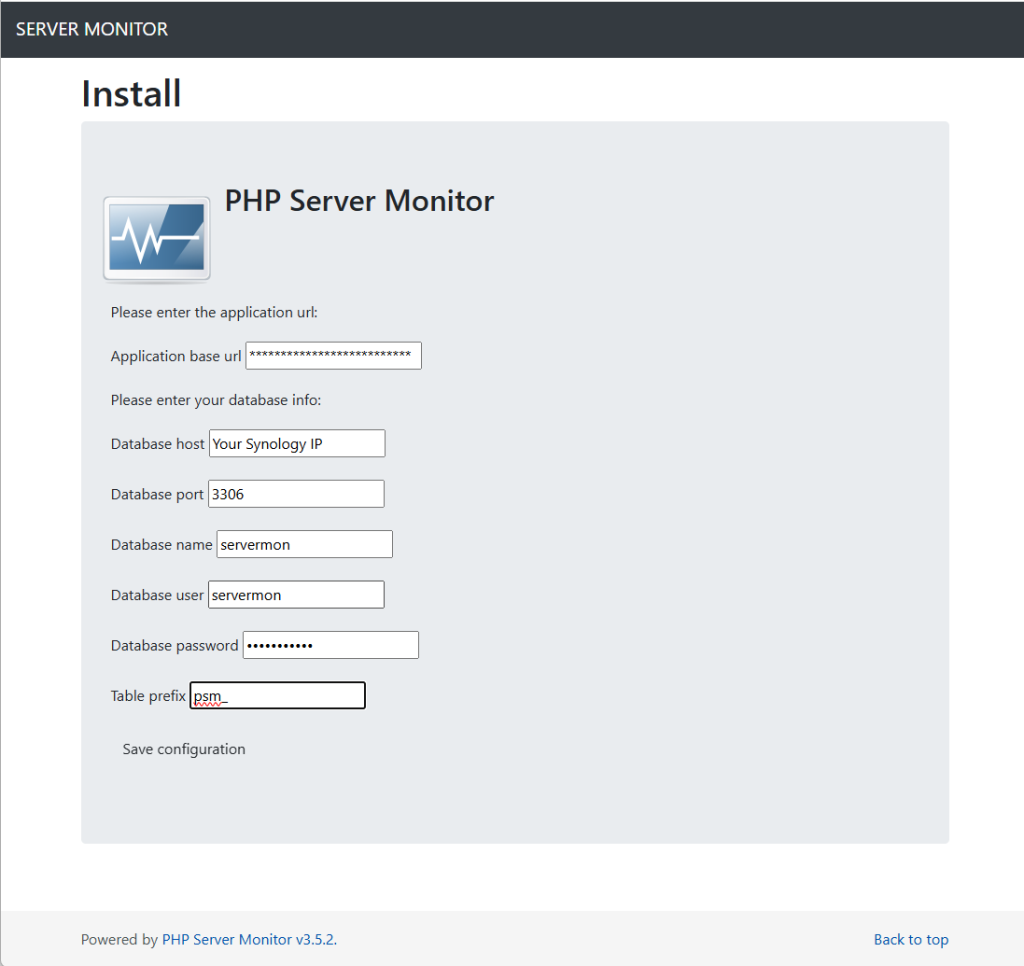1024x966 pixels.
Task: Click the PHP Server Monitor logo icon
Action: pyautogui.click(x=157, y=239)
